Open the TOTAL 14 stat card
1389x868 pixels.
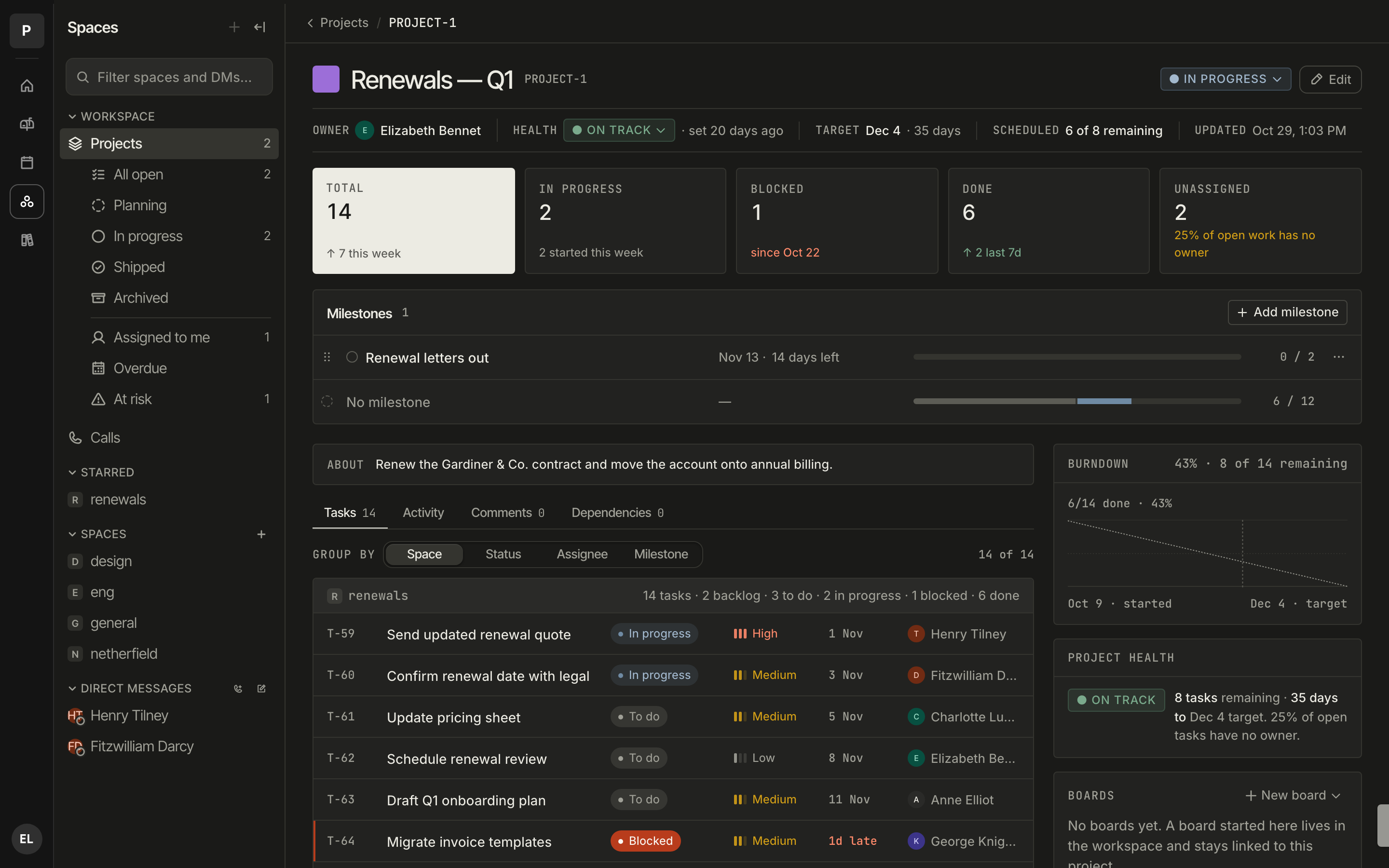pyautogui.click(x=413, y=221)
